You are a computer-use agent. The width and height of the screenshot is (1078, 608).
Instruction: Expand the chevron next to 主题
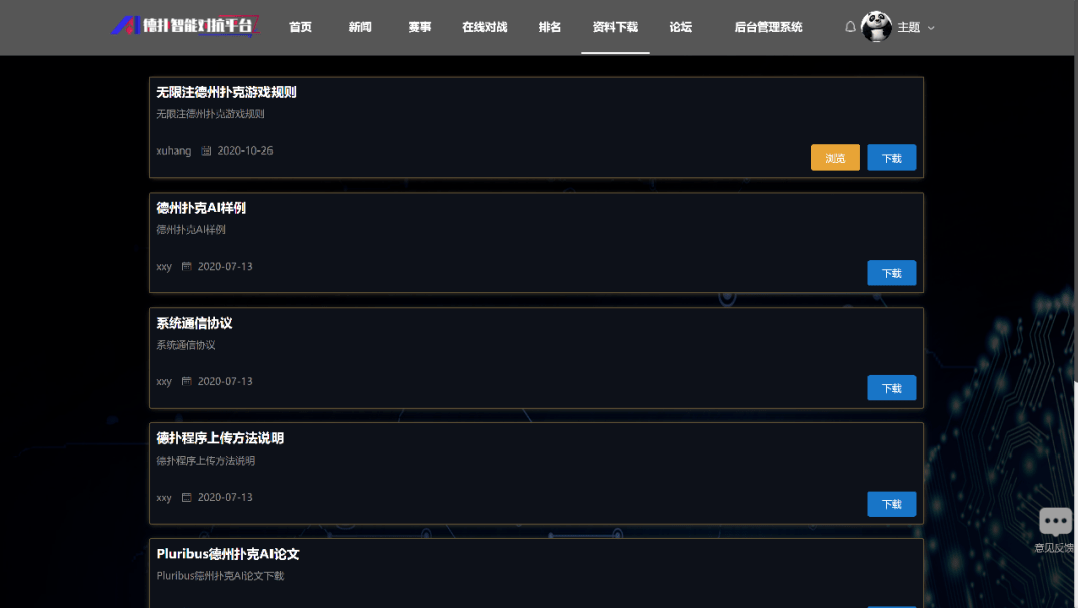[933, 28]
